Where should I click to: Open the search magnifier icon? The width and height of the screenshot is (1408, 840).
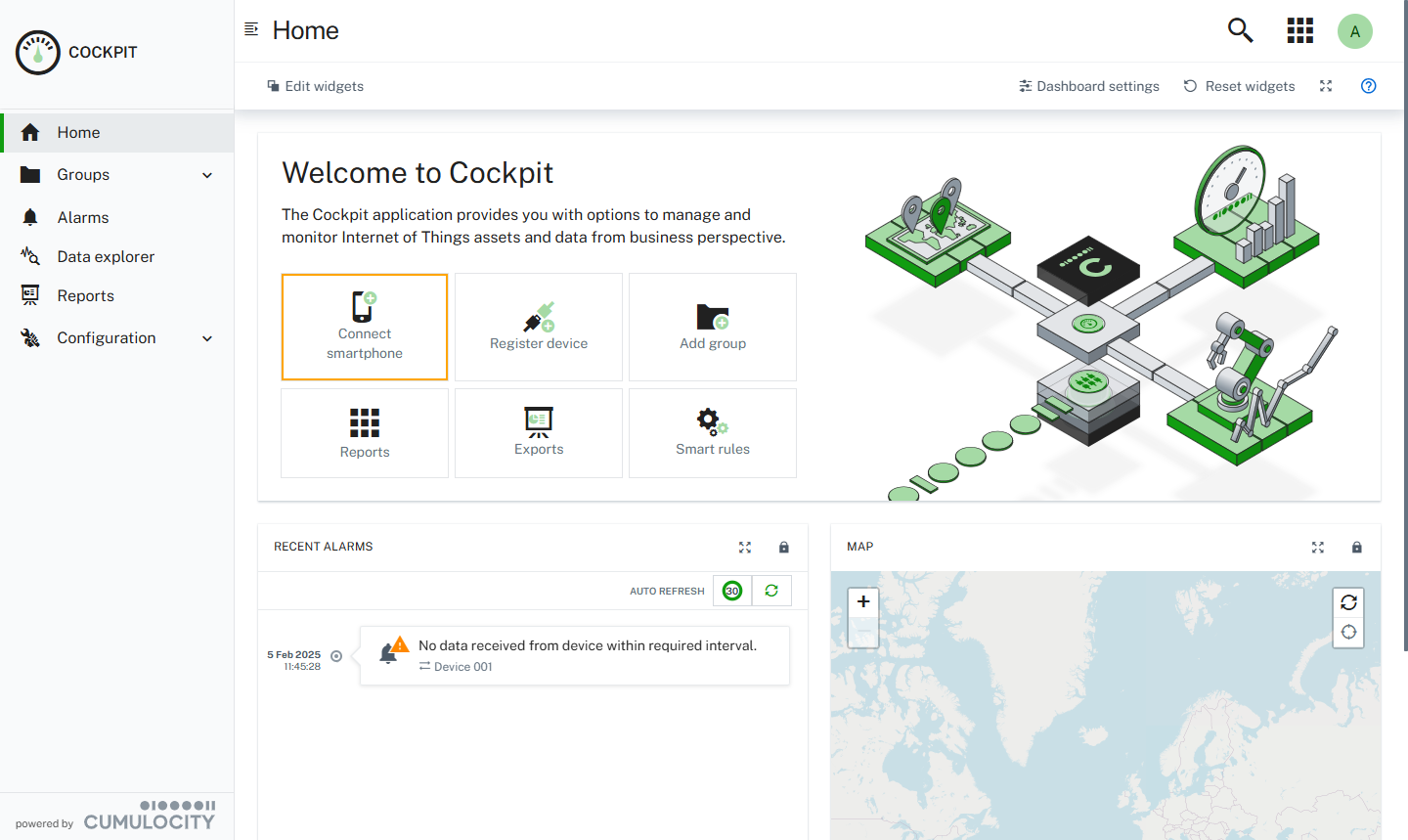1240,30
